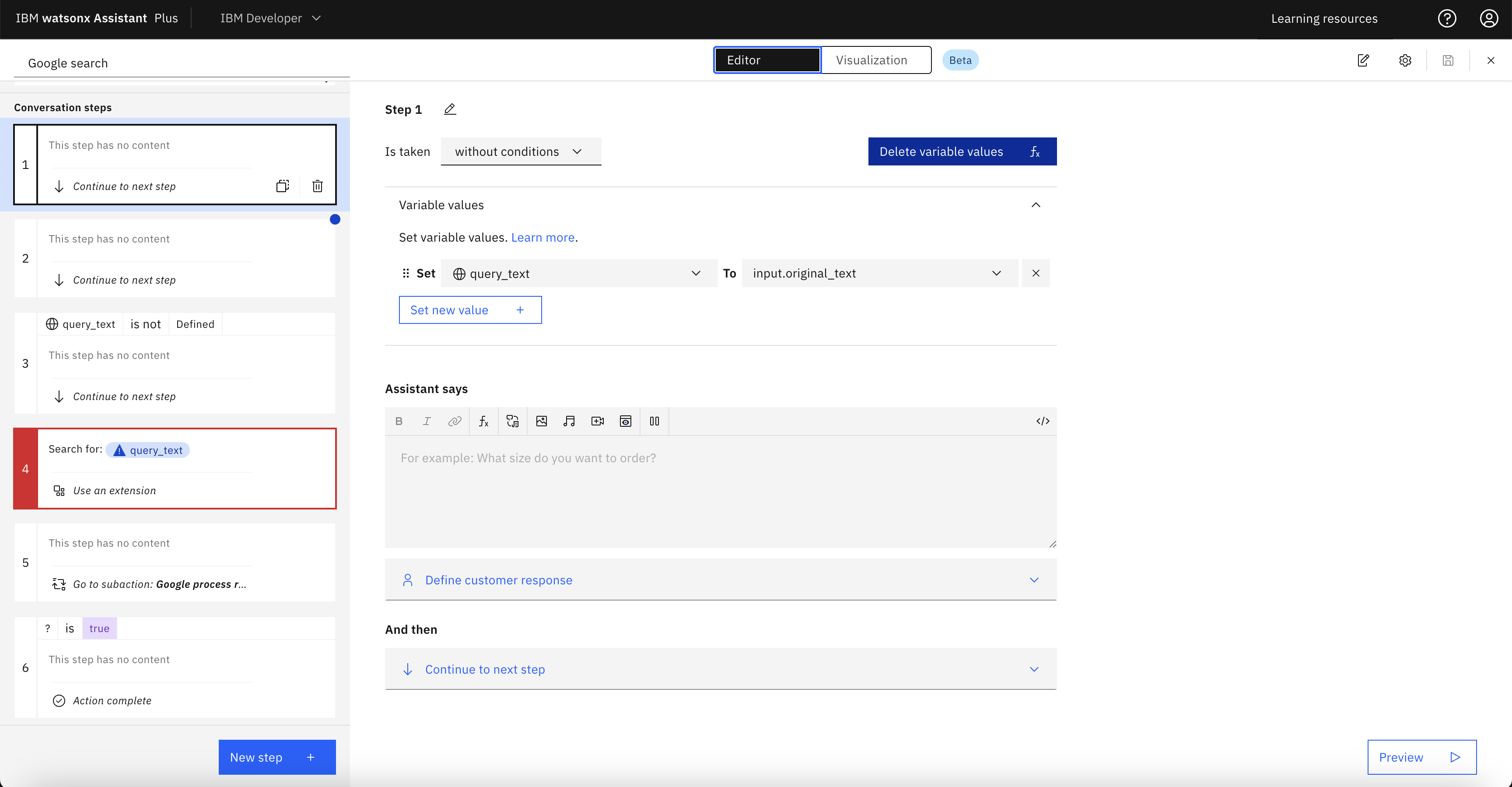Viewport: 1512px width, 787px height.
Task: Open the help question mark icon
Action: 1447,18
